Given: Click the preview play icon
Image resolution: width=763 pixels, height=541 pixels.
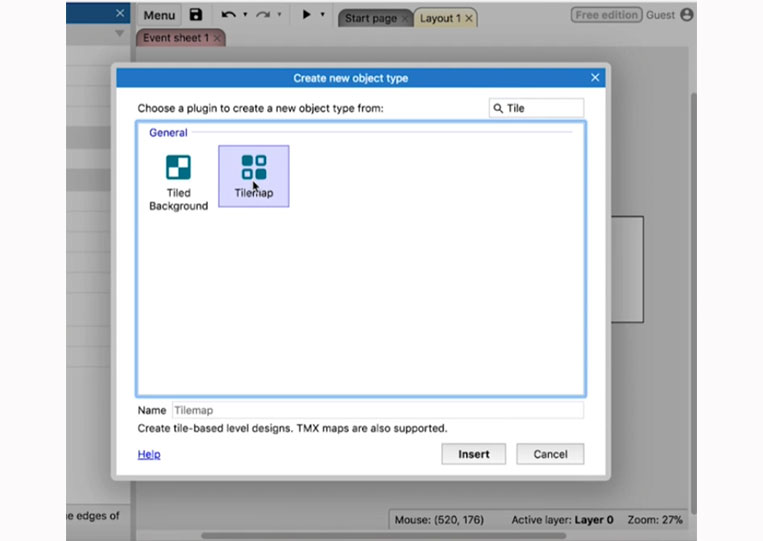Looking at the screenshot, I should (x=306, y=15).
